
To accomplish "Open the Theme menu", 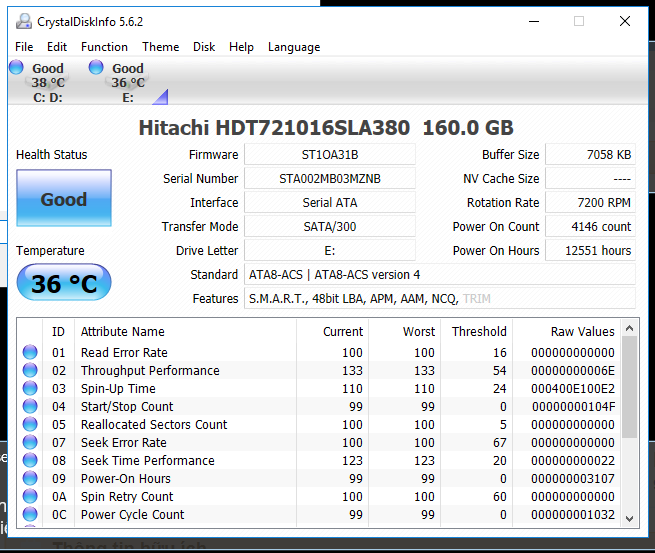I will [160, 47].
